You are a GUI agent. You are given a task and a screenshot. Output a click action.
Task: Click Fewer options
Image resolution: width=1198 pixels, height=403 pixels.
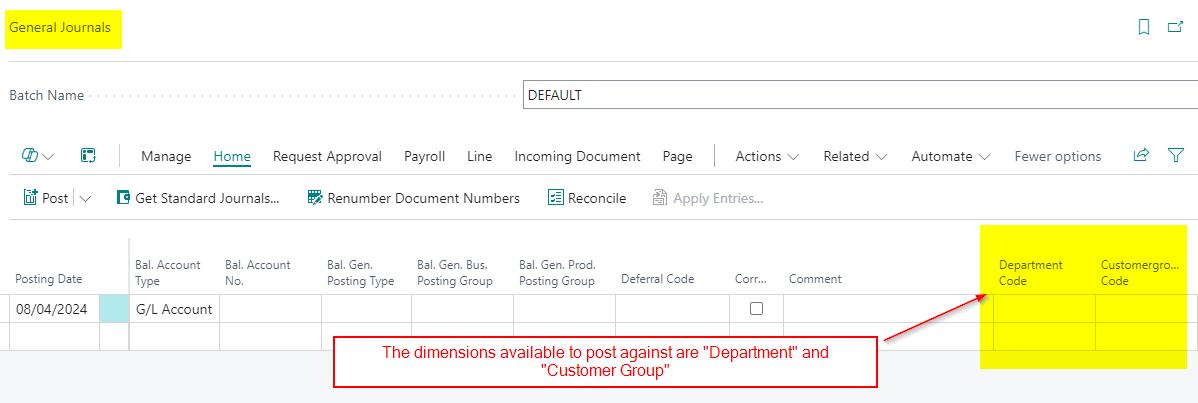click(x=1057, y=156)
